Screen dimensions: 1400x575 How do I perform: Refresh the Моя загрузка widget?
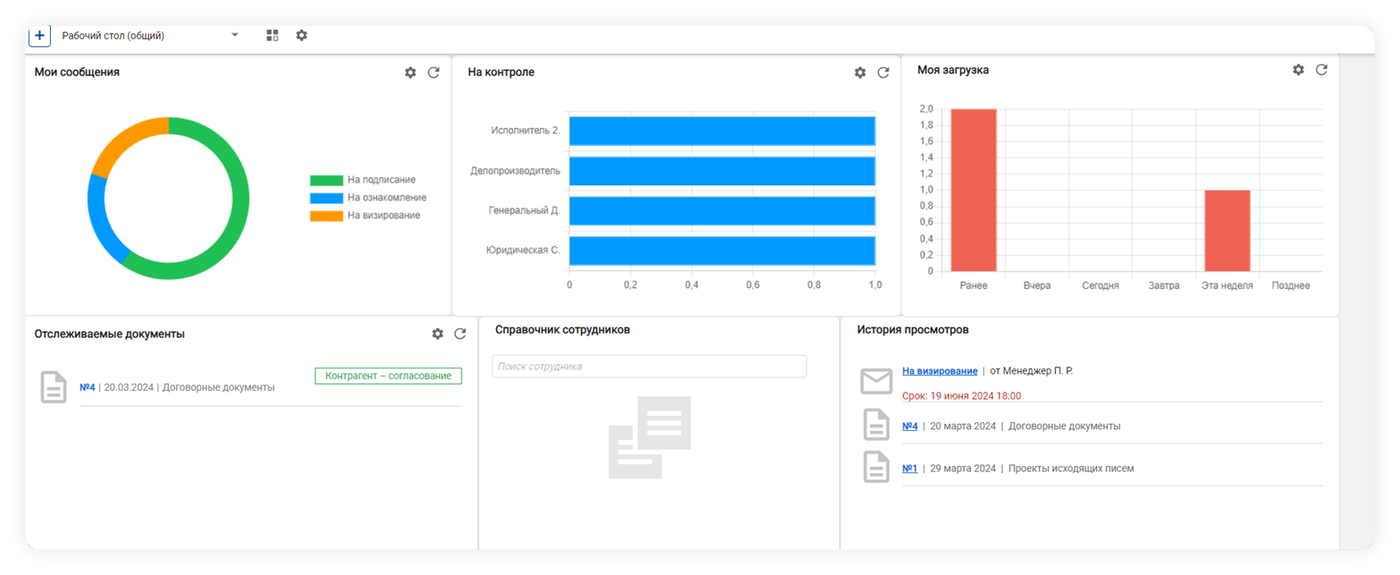pos(1321,70)
